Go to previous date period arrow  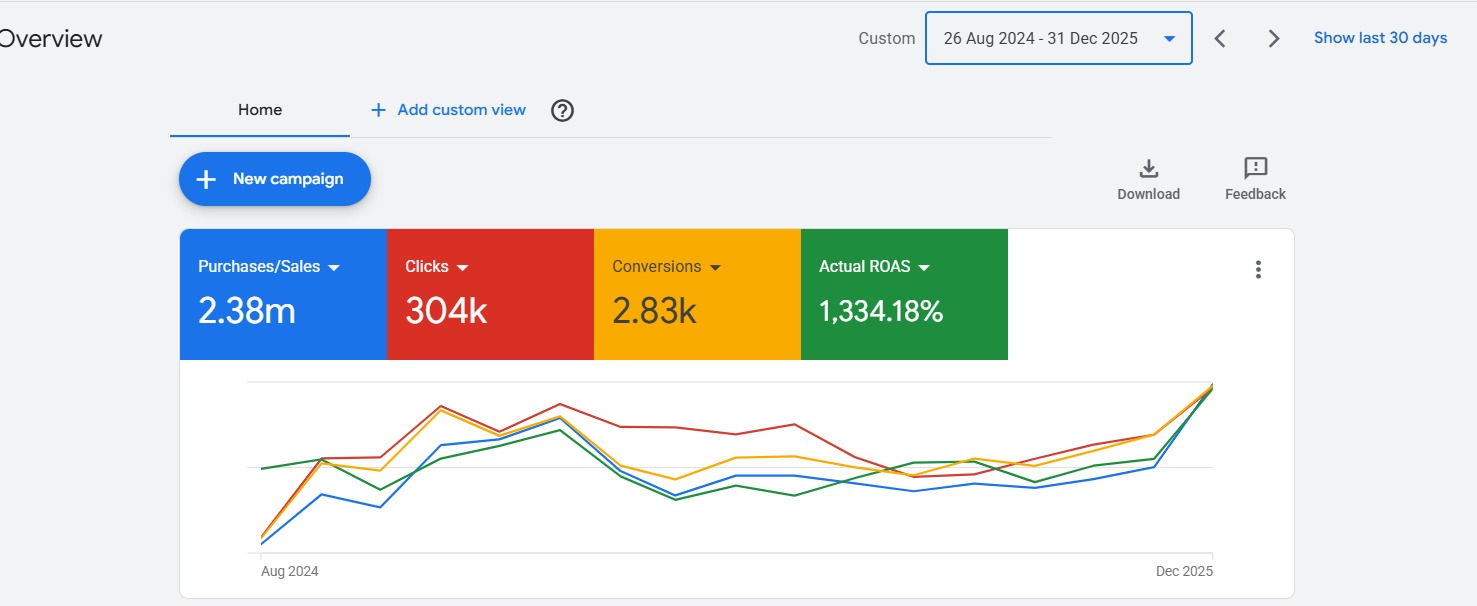pos(1220,38)
